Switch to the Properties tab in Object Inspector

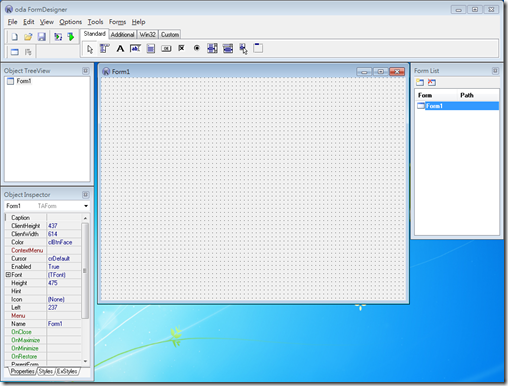pos(22,371)
